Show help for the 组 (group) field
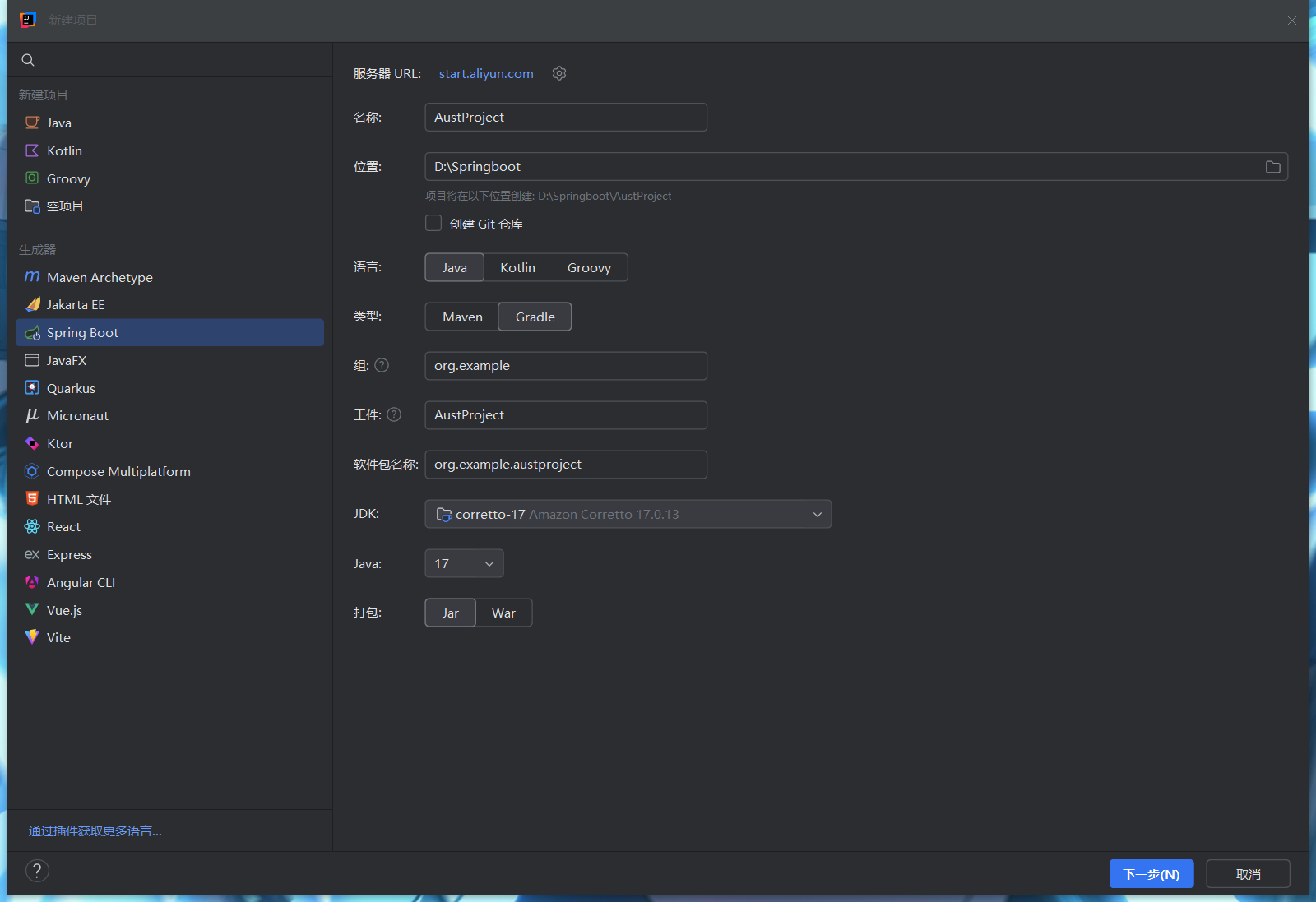 tap(382, 365)
